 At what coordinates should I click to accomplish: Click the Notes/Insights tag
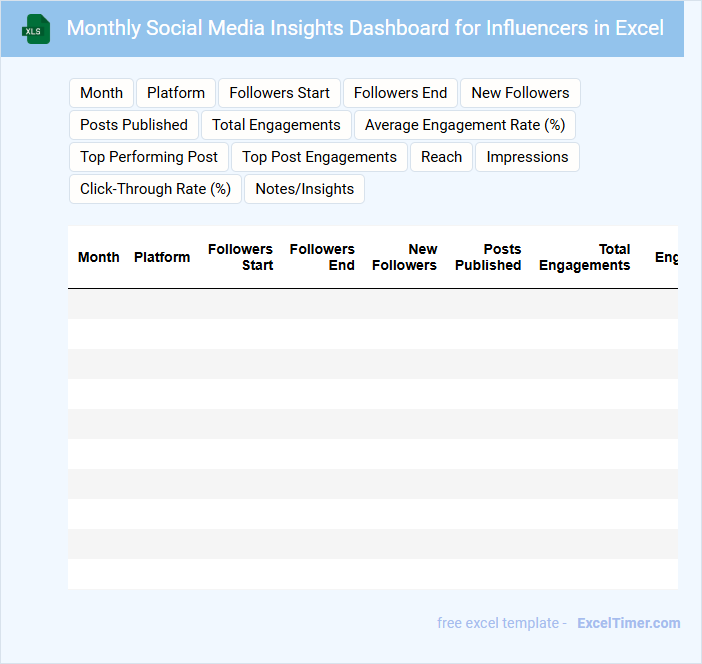tap(304, 189)
